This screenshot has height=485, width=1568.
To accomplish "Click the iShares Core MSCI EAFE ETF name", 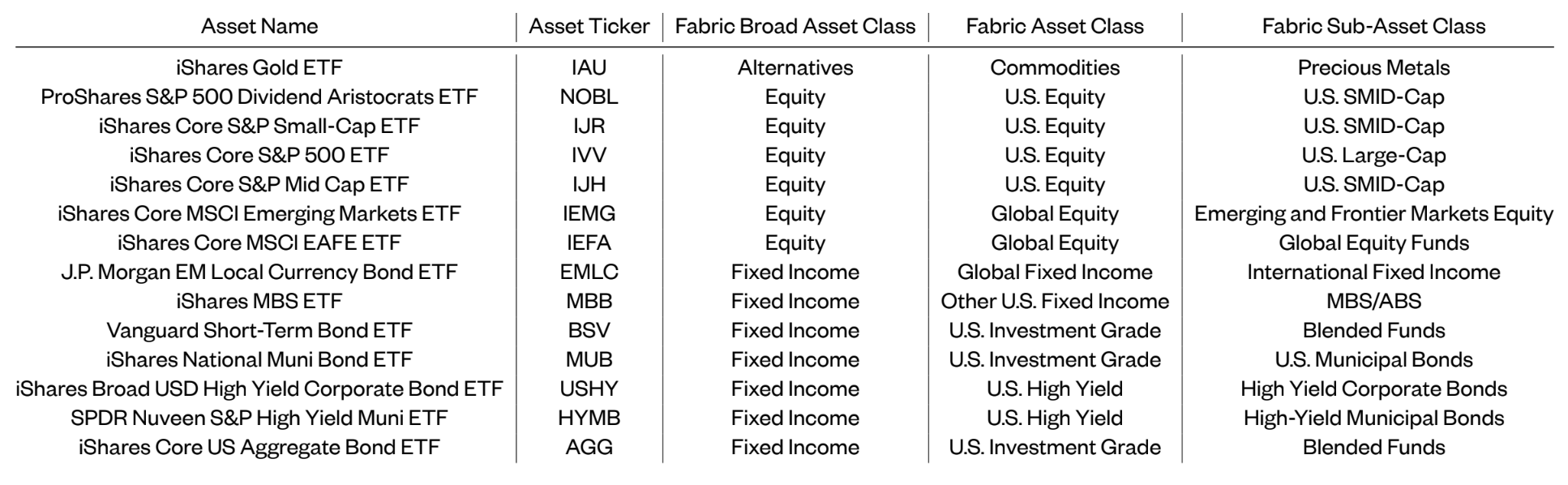I will (x=259, y=242).
